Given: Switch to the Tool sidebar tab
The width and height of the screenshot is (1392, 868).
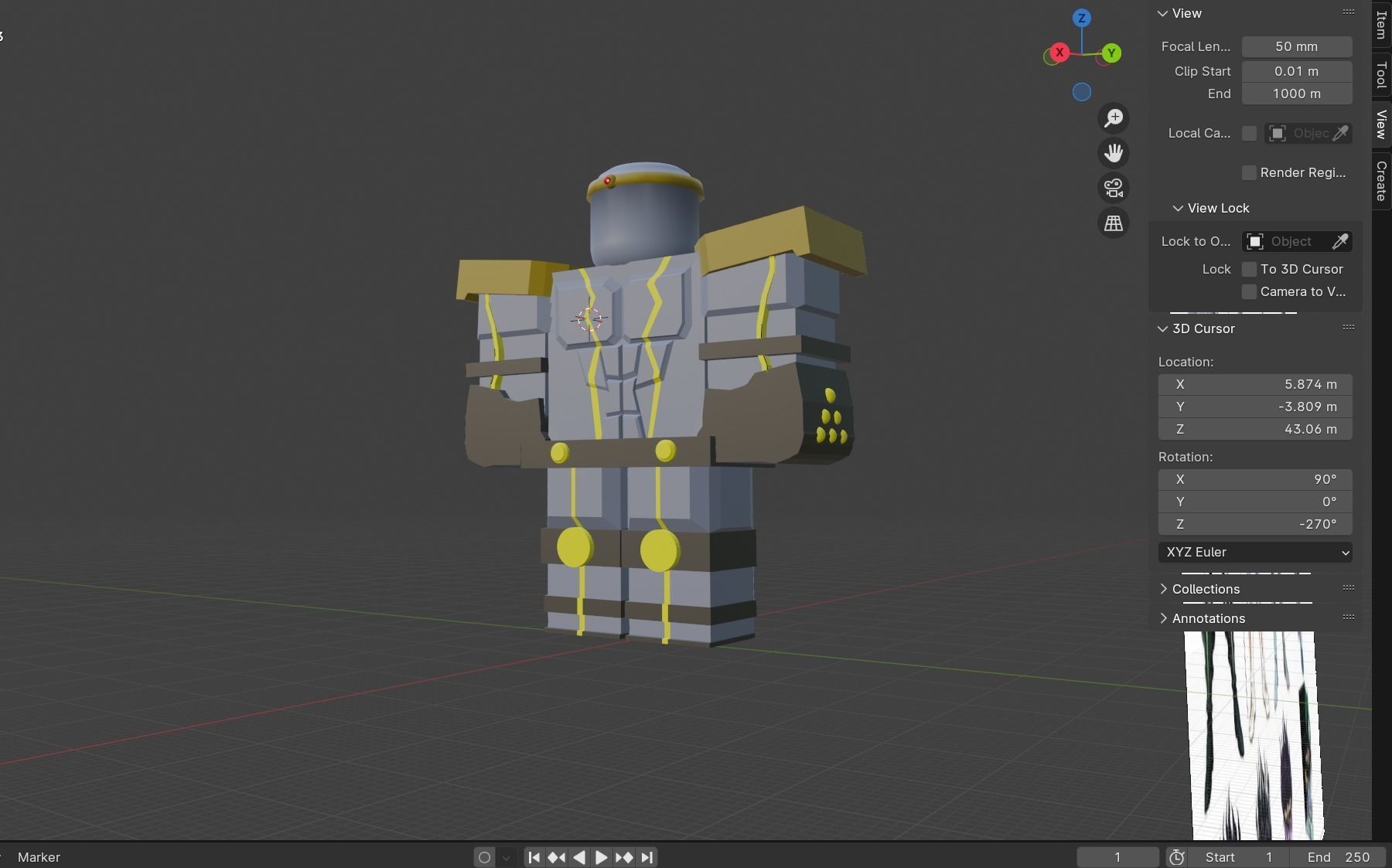Looking at the screenshot, I should point(1382,75).
